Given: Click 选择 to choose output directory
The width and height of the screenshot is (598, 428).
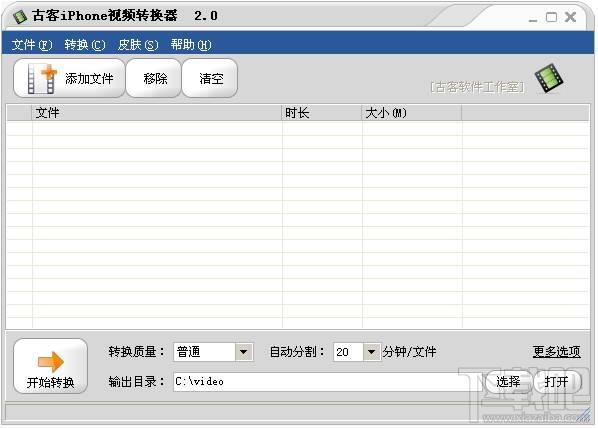Looking at the screenshot, I should coord(508,381).
